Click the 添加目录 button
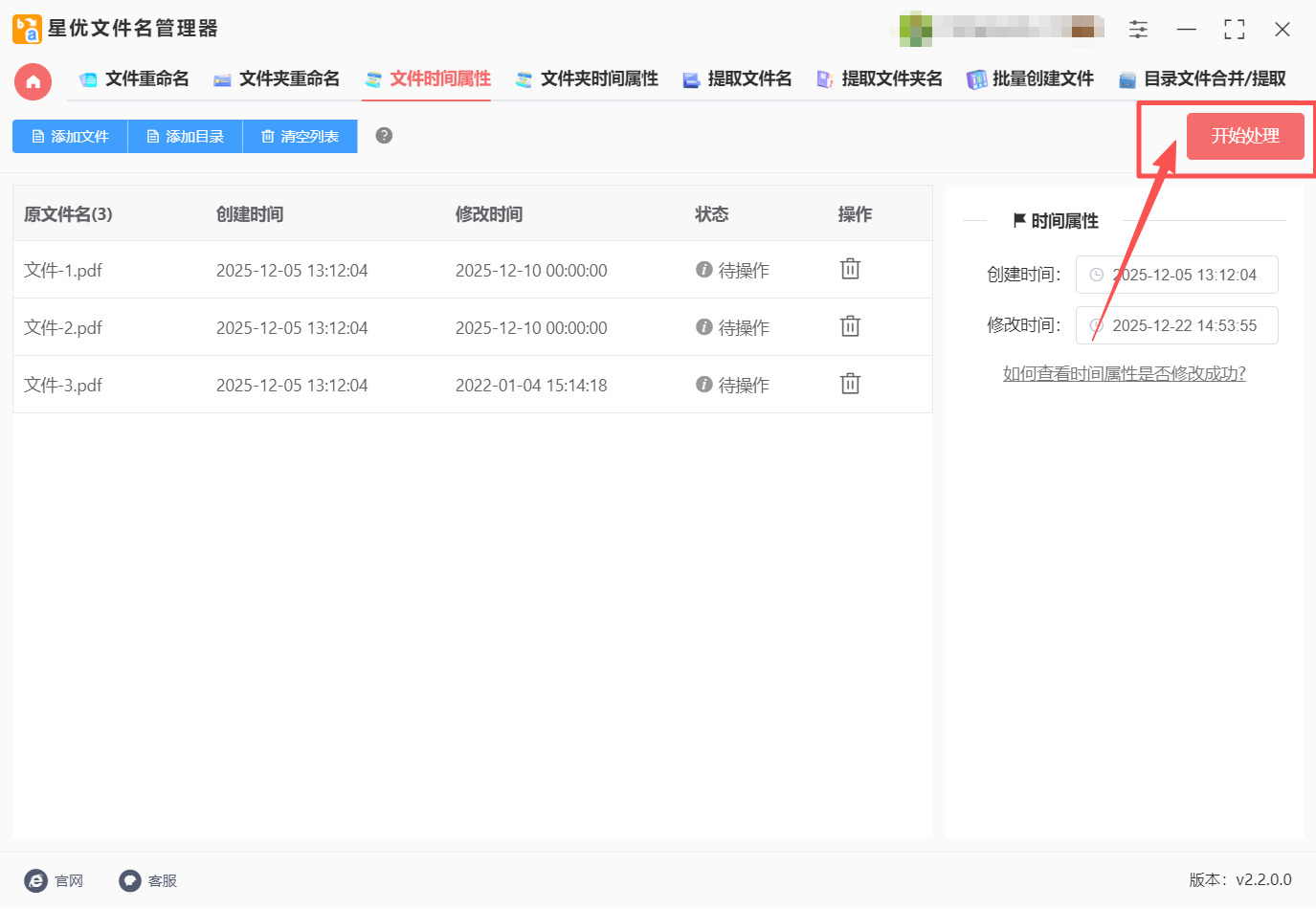The image size is (1316, 909). tap(185, 137)
